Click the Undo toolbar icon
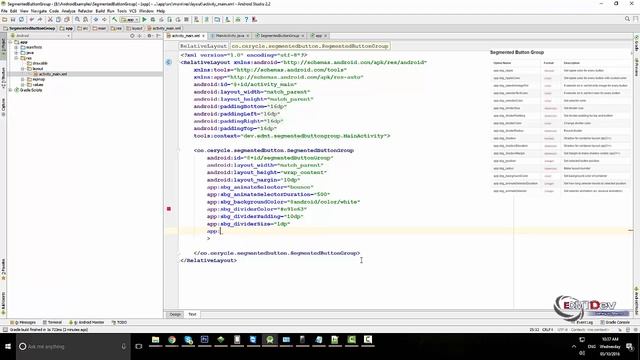Screen dimensions: 640x360 click(x=32, y=20)
